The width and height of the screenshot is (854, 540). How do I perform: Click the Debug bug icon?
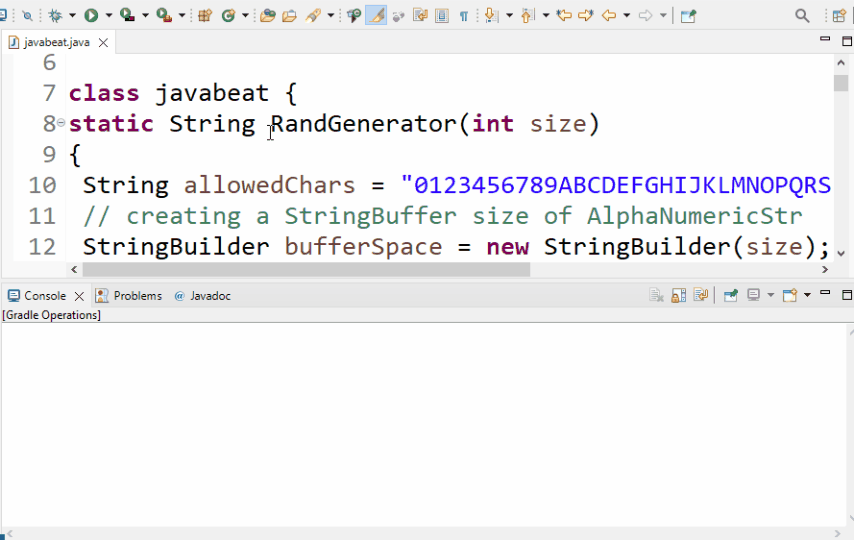55,16
